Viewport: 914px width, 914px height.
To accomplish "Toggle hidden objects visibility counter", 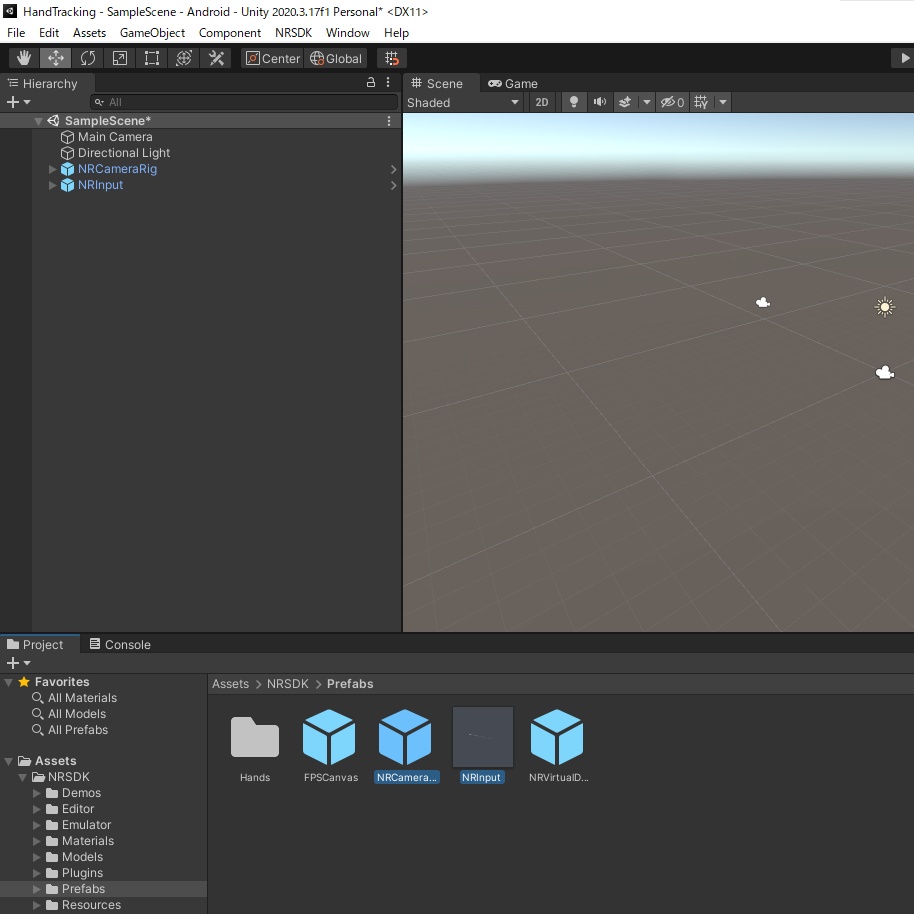I will 672,103.
